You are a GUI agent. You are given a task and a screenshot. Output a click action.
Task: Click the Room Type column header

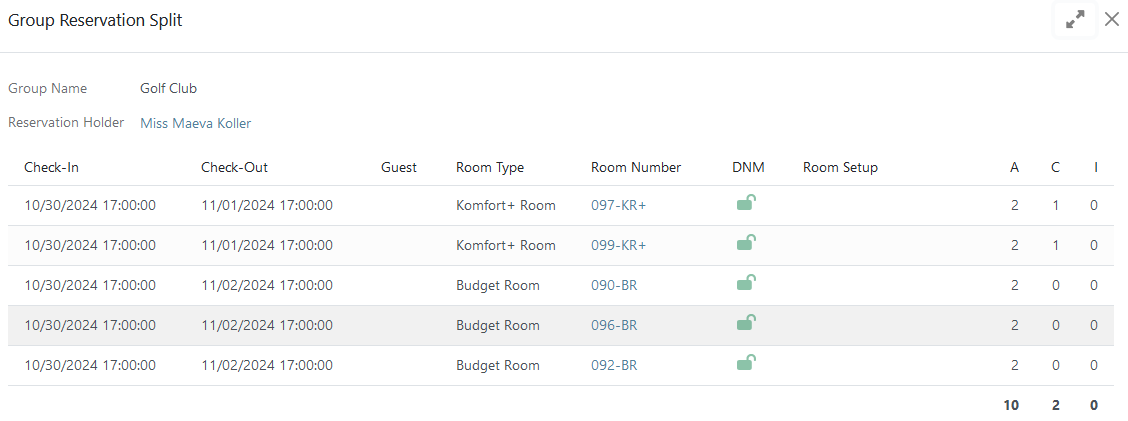489,167
